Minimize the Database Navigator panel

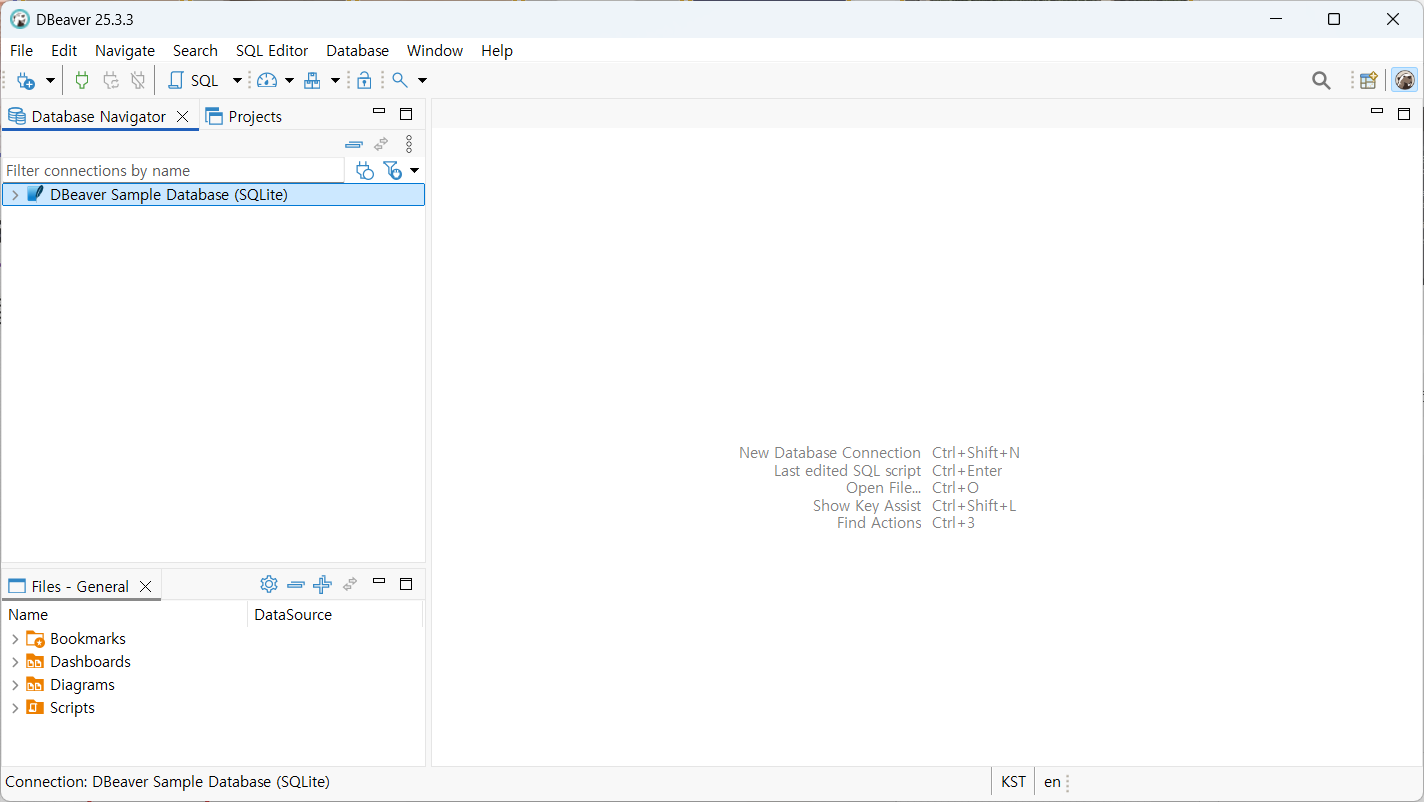click(379, 113)
